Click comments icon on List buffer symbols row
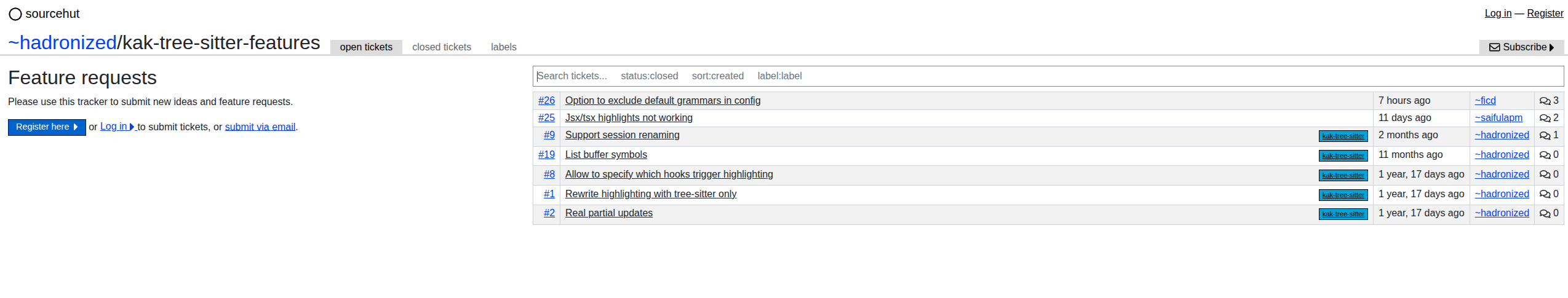The height and width of the screenshot is (298, 1568). pyautogui.click(x=1545, y=155)
